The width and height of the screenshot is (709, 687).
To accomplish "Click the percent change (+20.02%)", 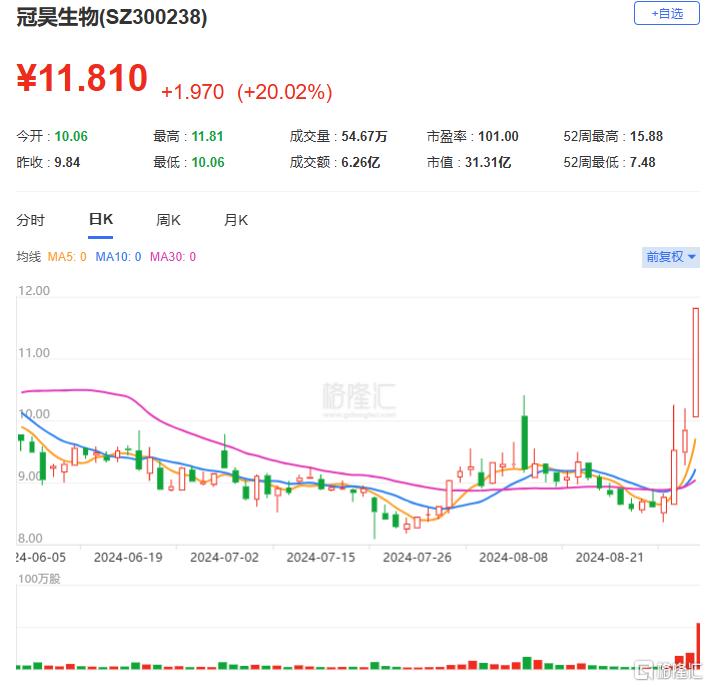I will [x=285, y=92].
